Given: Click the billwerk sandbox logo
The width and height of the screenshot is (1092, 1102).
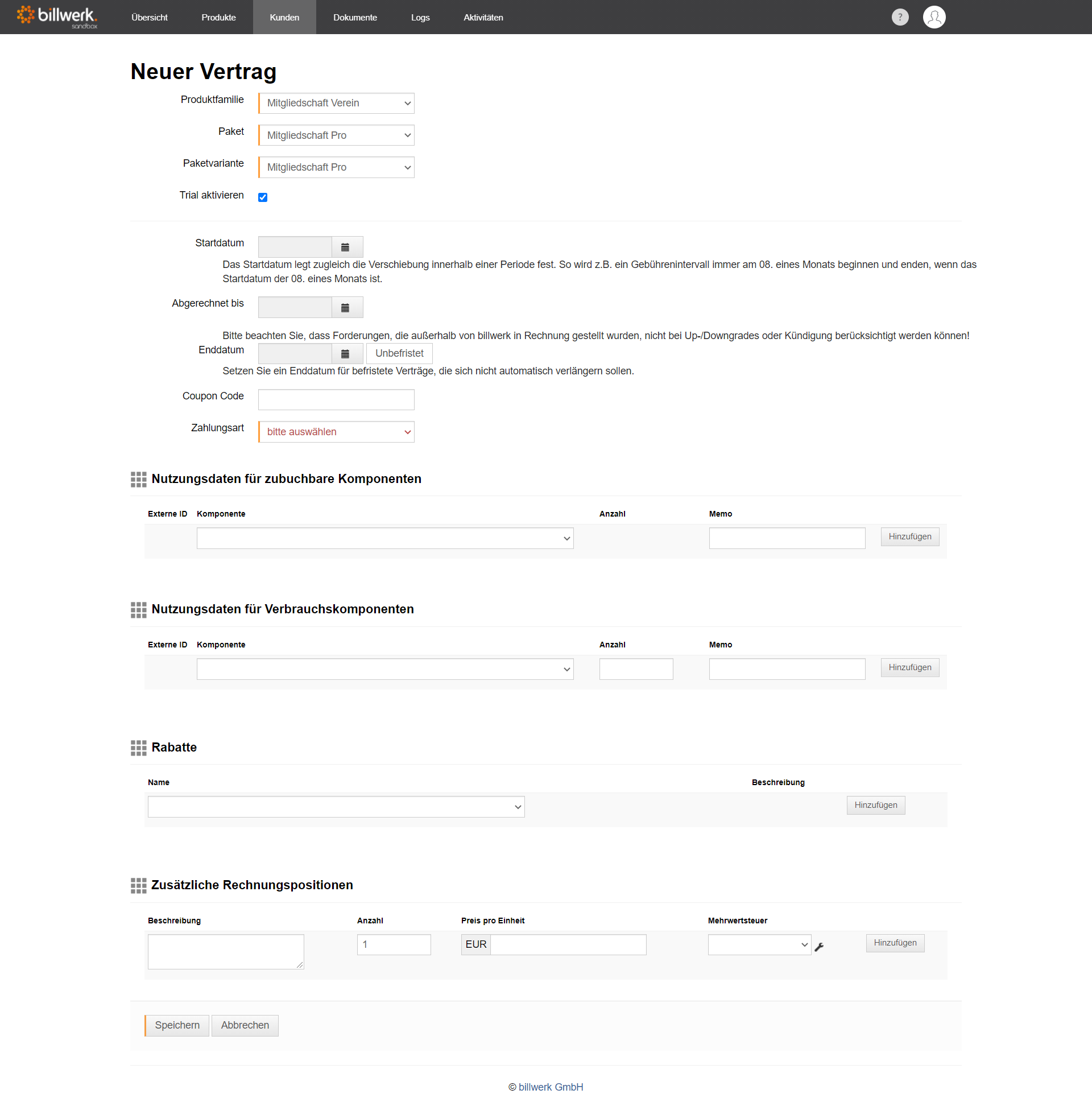Looking at the screenshot, I should coord(57,16).
